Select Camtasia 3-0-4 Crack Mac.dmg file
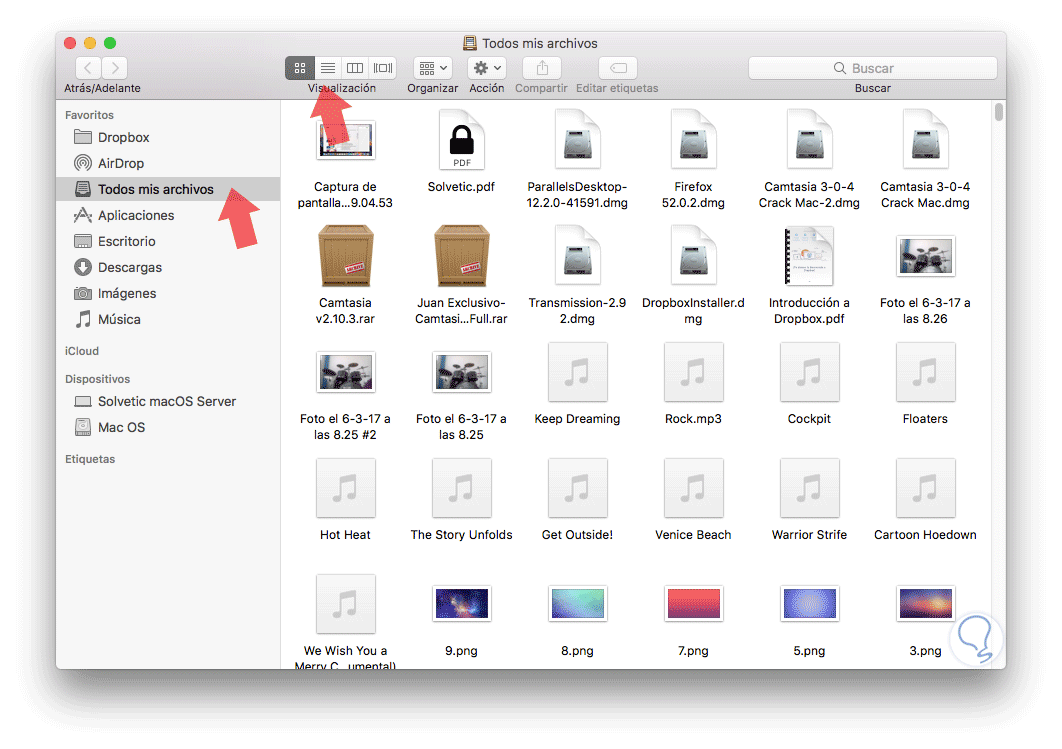Screen dimensions: 1062x749 point(925,140)
